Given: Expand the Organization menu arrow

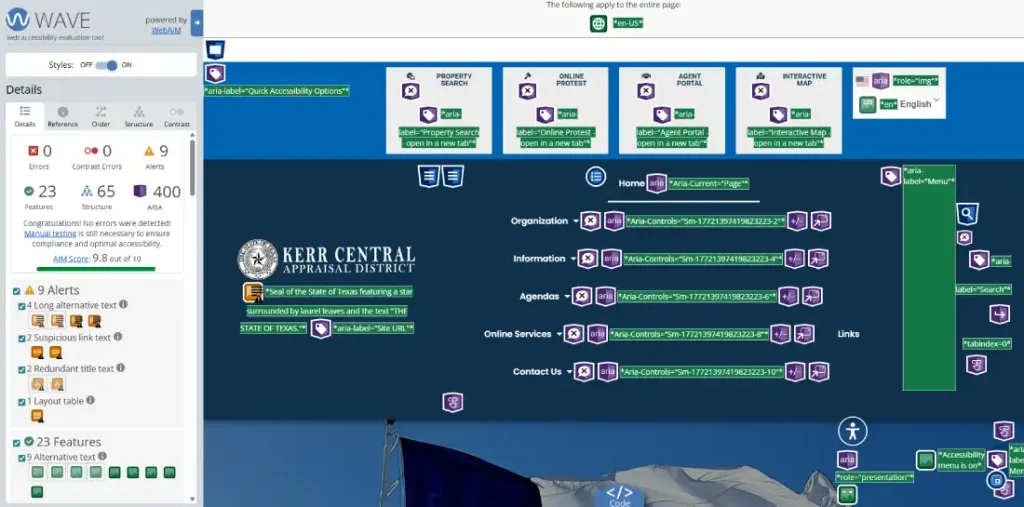Looking at the screenshot, I should (575, 221).
